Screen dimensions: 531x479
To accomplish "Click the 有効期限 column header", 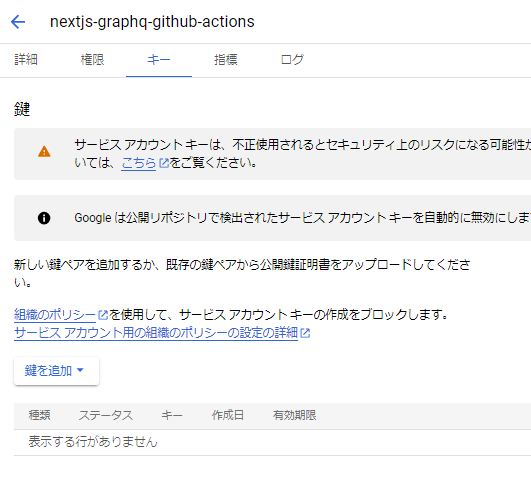I will tap(295, 415).
